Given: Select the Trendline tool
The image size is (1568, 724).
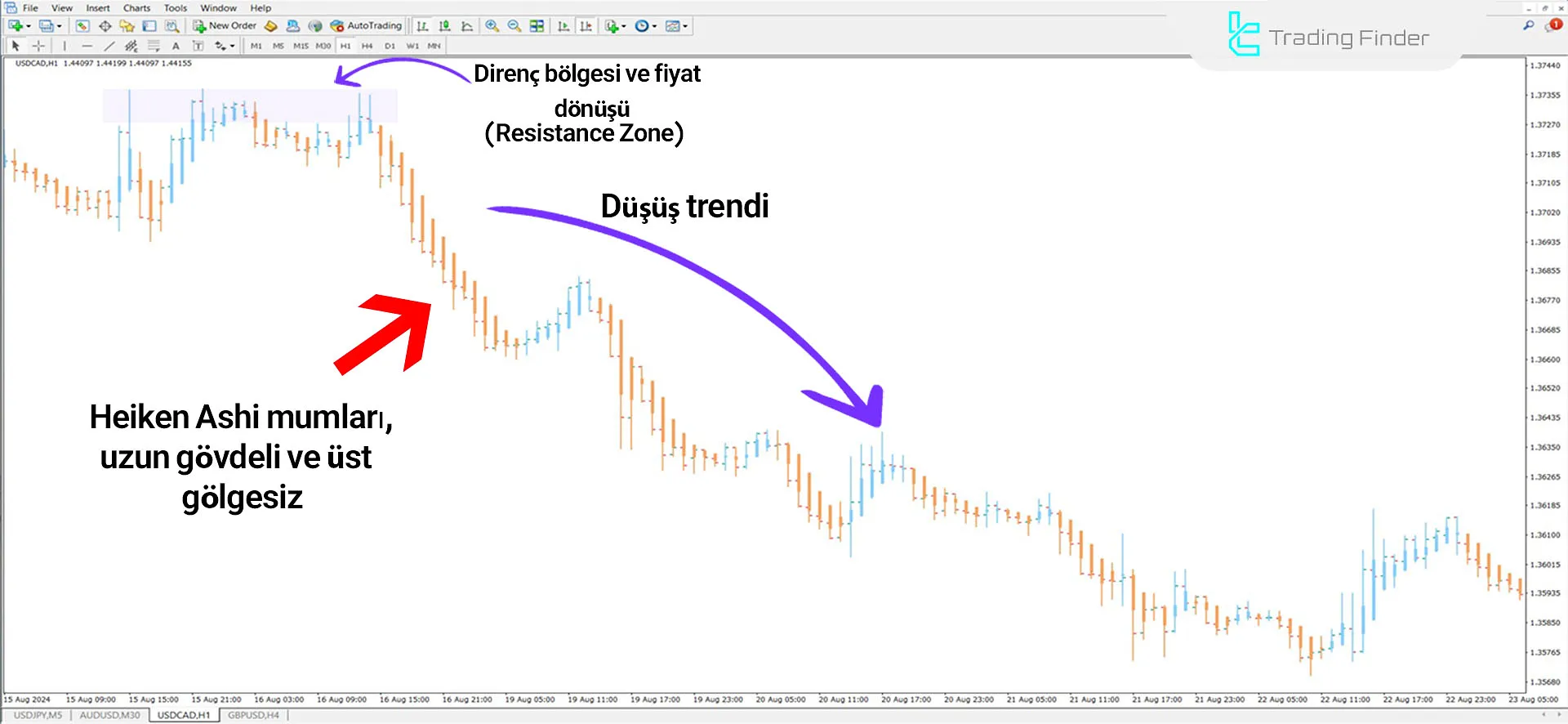Looking at the screenshot, I should pyautogui.click(x=109, y=46).
